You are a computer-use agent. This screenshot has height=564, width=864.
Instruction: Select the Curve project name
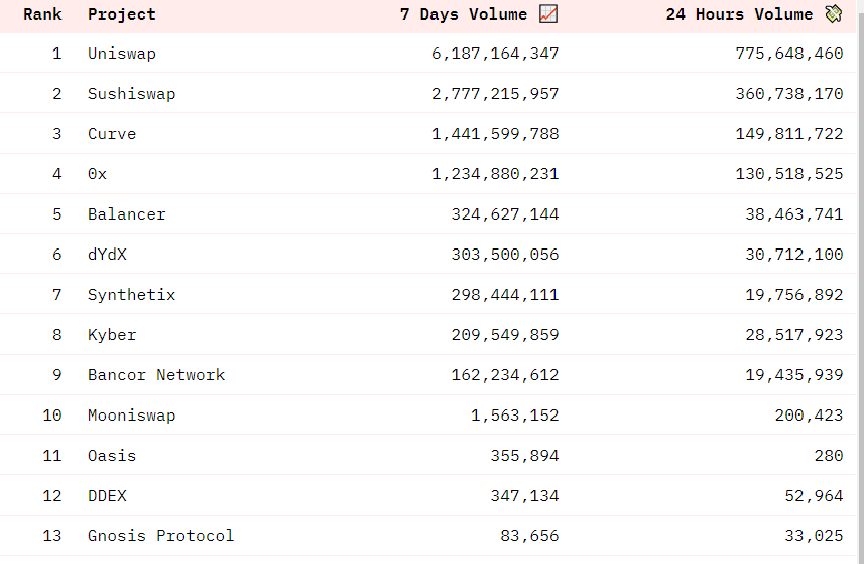[x=112, y=134]
